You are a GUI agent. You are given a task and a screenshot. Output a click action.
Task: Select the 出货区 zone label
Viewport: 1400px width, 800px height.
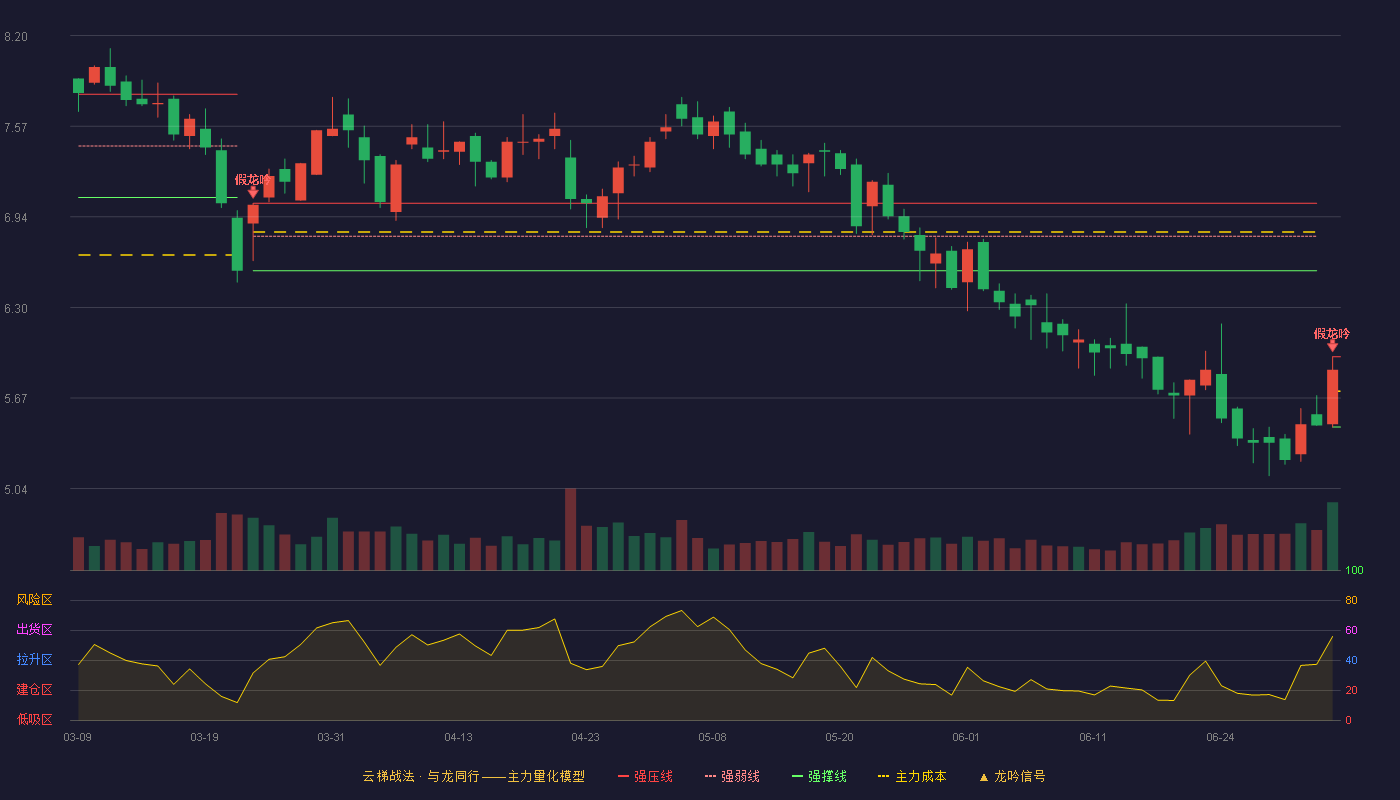34,630
